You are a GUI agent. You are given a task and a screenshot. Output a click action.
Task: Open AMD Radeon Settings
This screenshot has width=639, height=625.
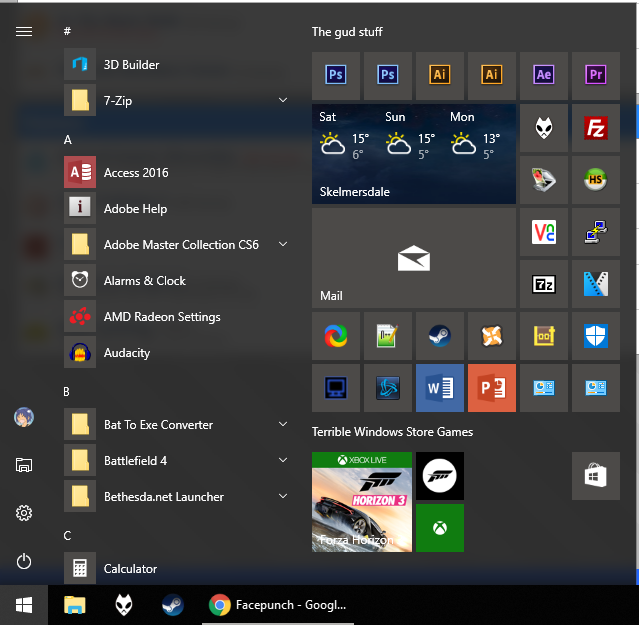point(176,317)
